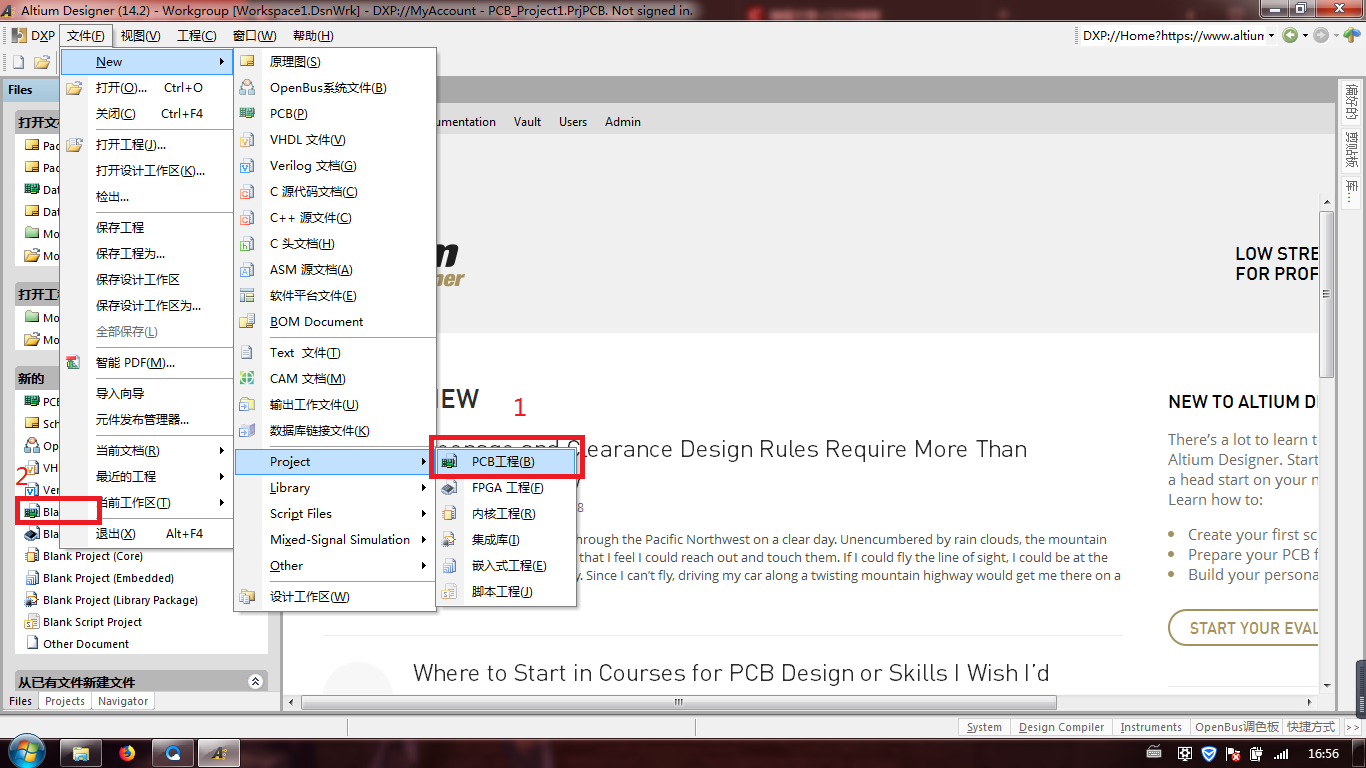Create a new VHDL 文件(V)

[x=335, y=140]
